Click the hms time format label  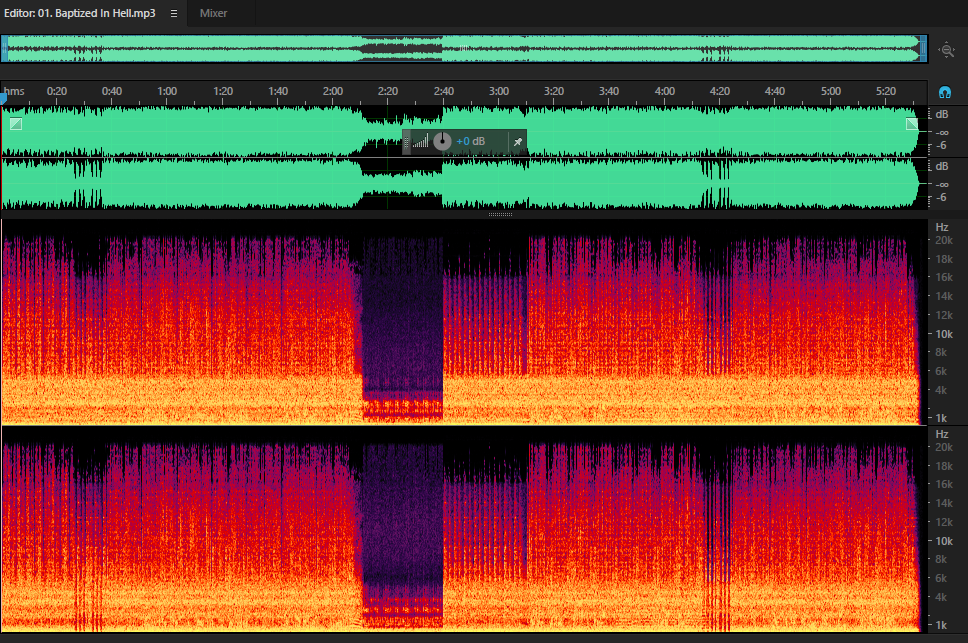click(x=14, y=91)
